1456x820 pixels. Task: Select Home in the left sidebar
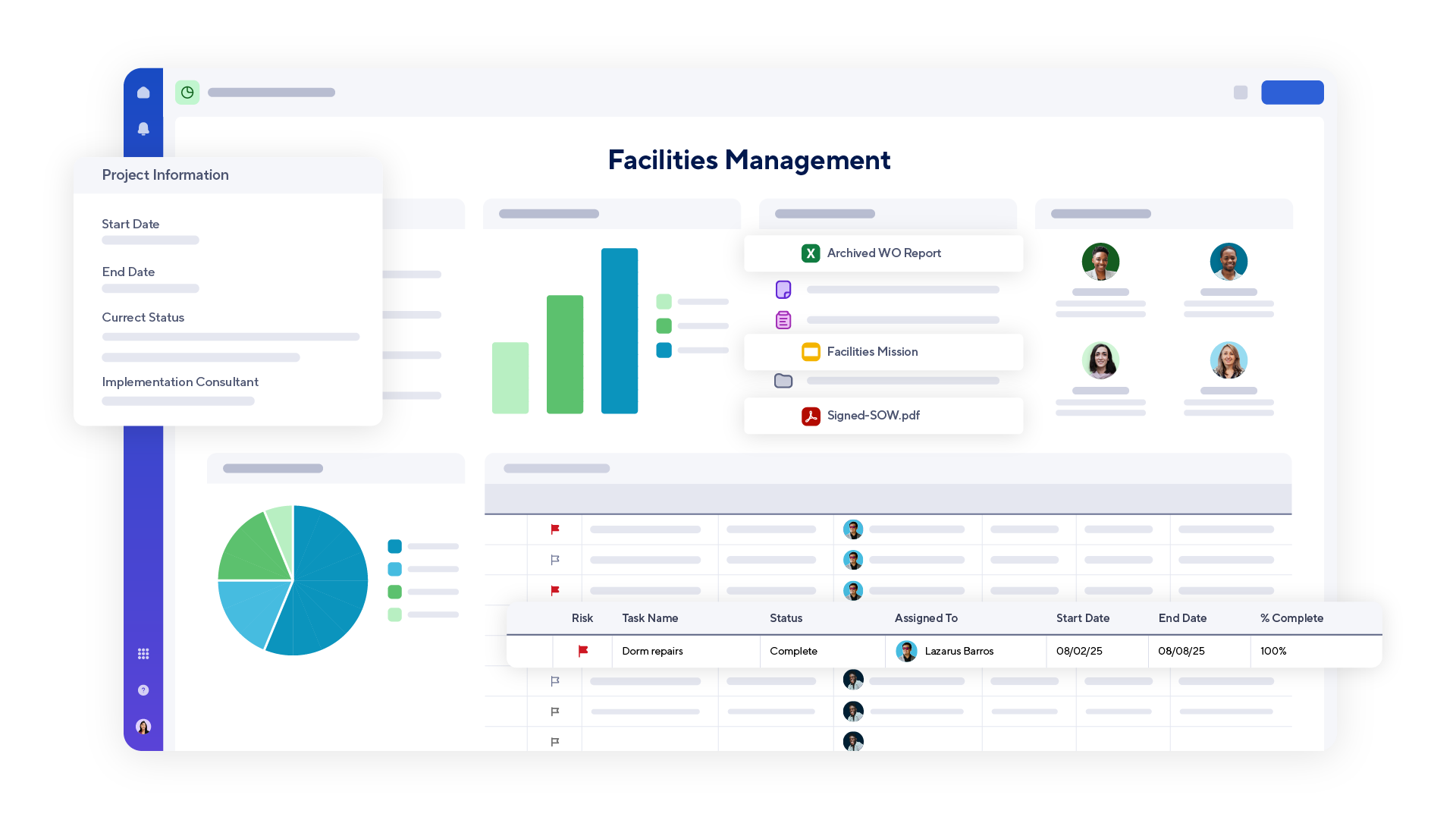(x=143, y=91)
